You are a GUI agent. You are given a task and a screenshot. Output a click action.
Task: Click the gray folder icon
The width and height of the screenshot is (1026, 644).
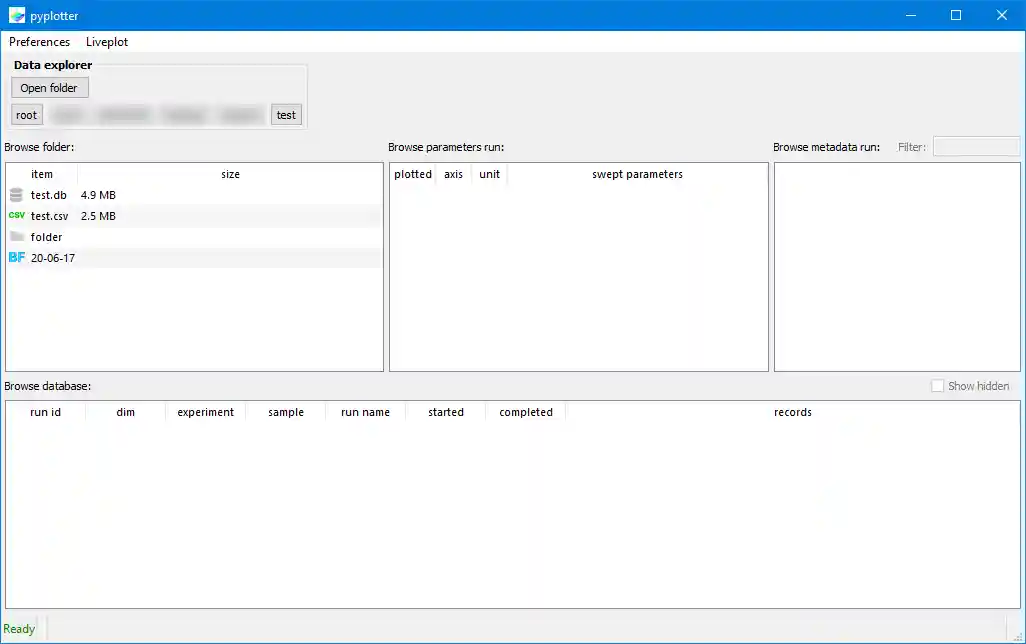click(x=16, y=237)
